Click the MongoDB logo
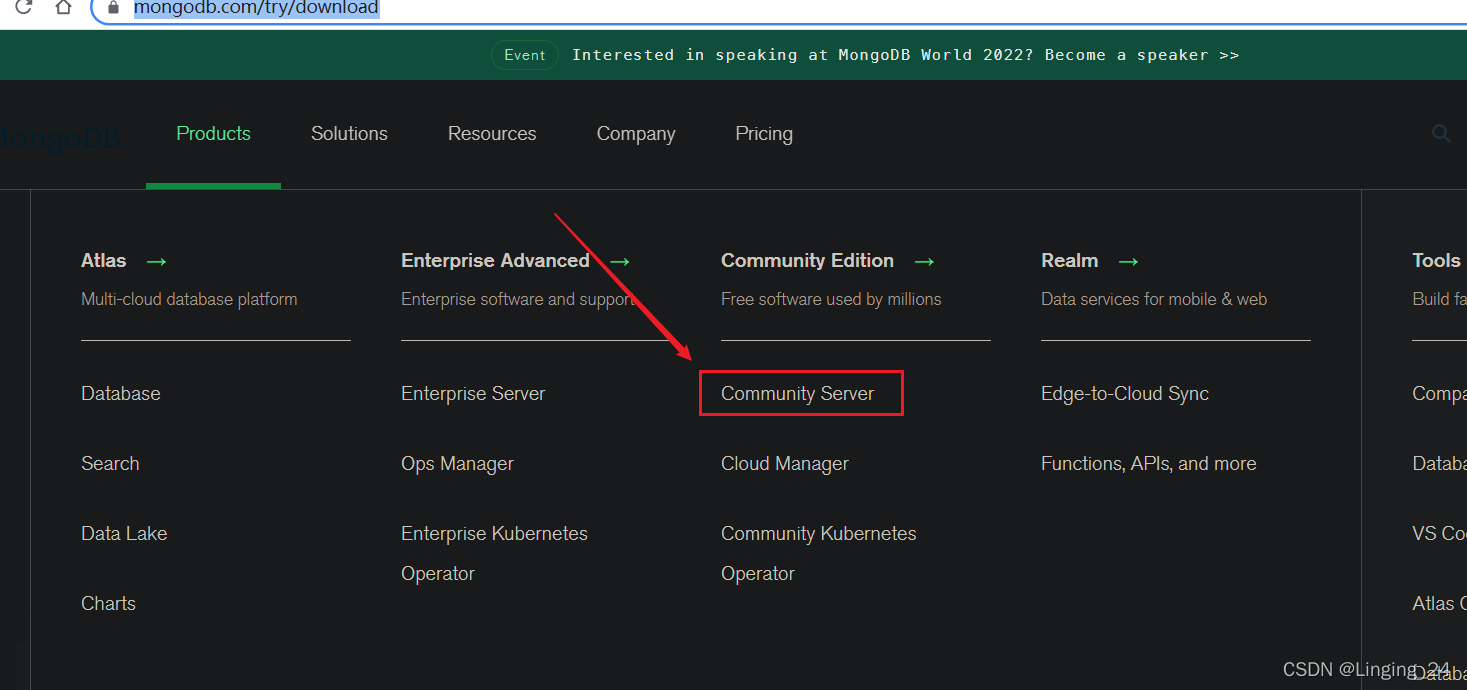The height and width of the screenshot is (690, 1467). pyautogui.click(x=60, y=139)
